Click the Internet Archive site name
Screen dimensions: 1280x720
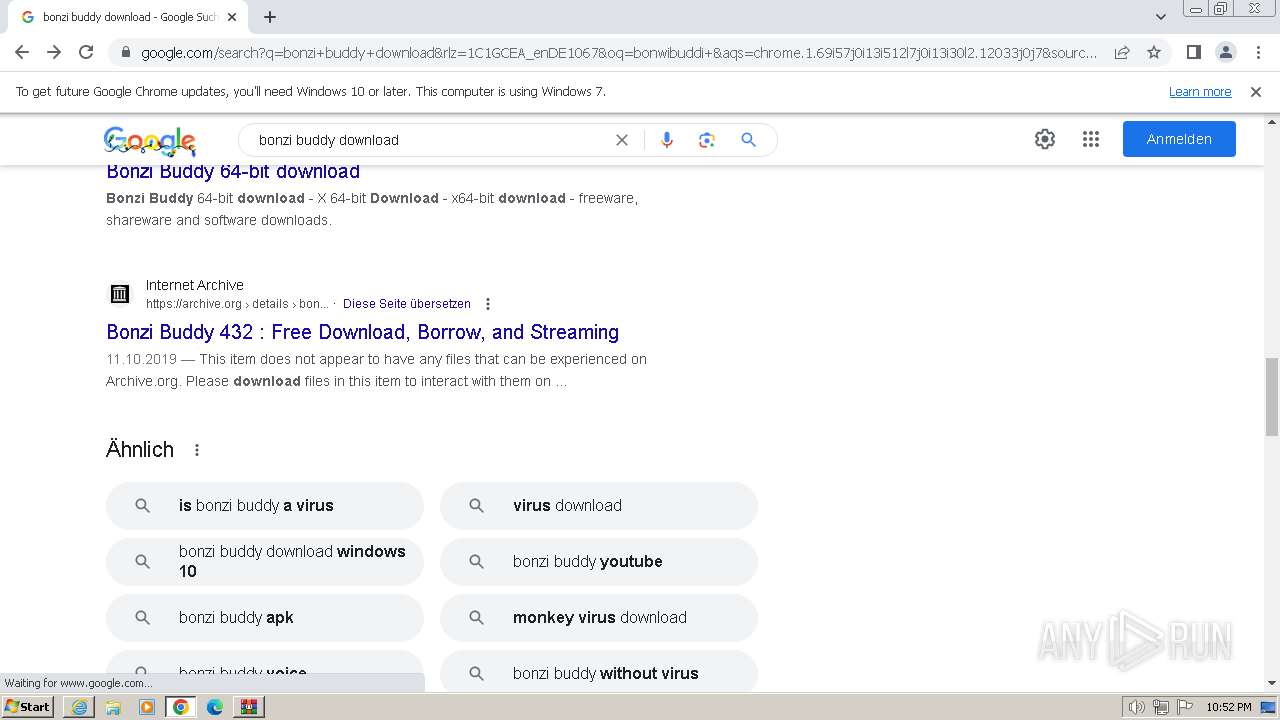pyautogui.click(x=195, y=285)
